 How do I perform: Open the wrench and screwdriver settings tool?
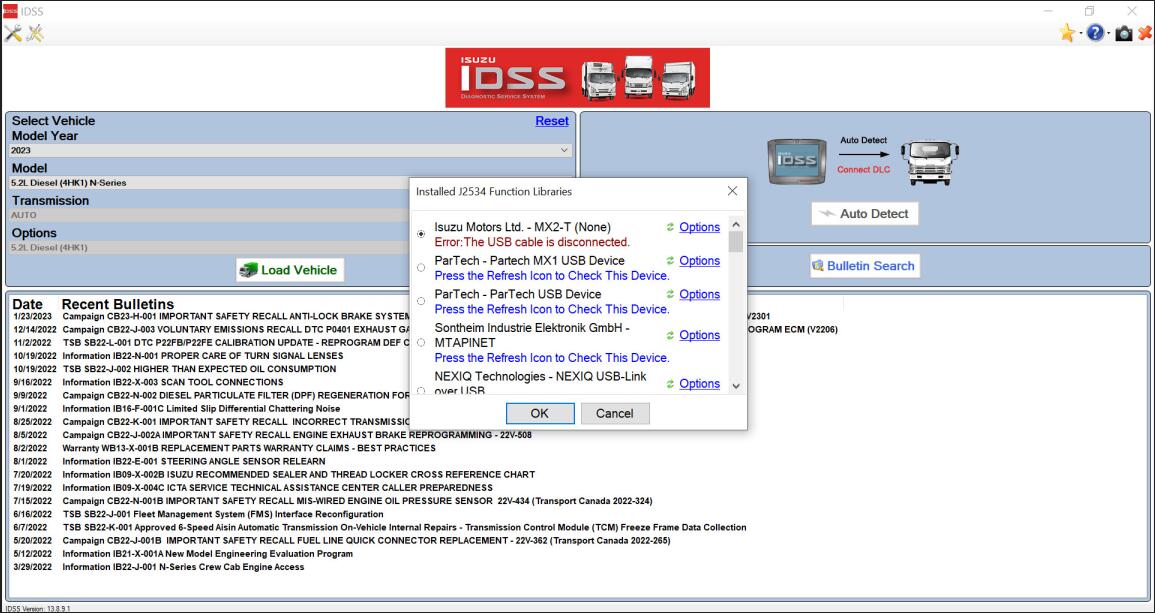(13, 33)
